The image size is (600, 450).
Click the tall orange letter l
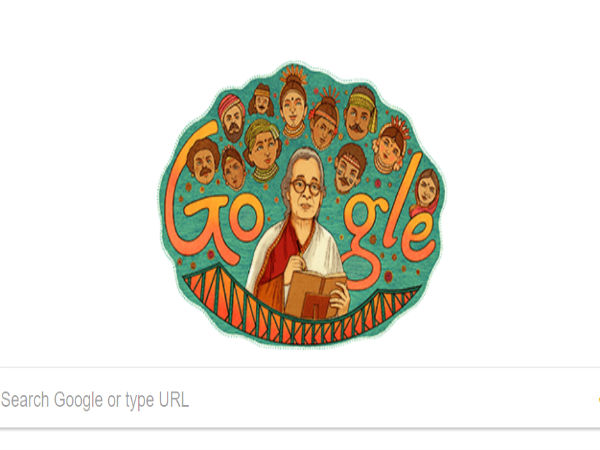(402, 199)
